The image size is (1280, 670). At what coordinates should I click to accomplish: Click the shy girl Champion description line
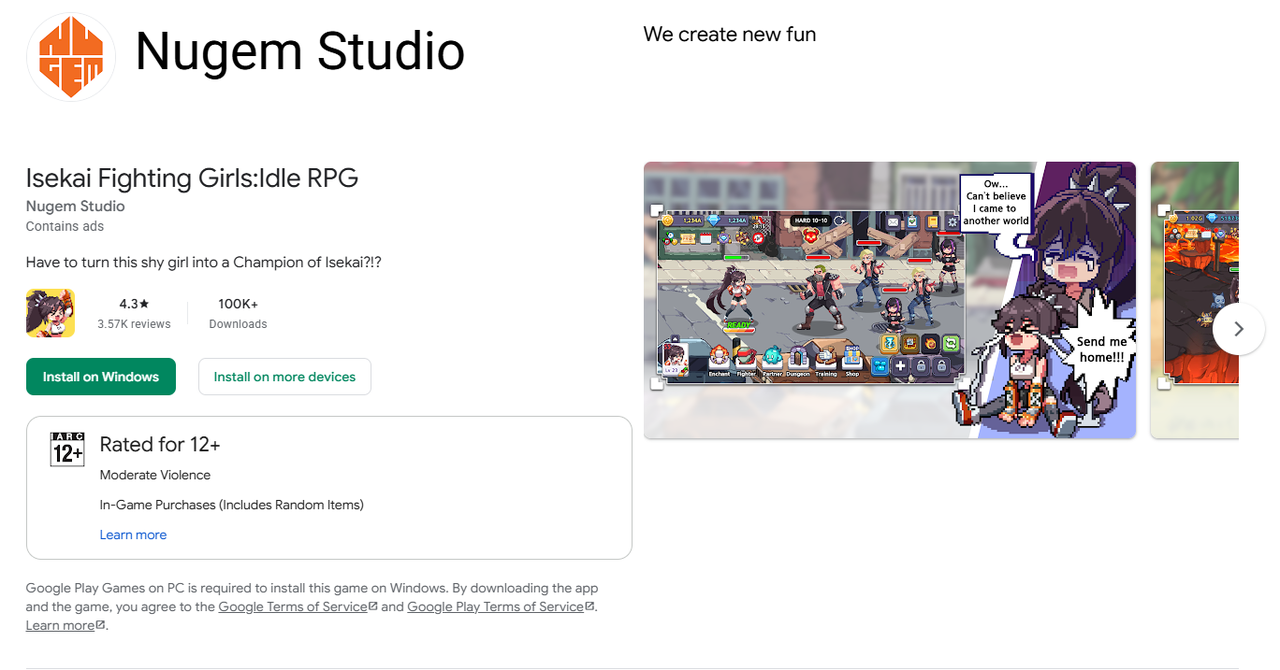[204, 262]
